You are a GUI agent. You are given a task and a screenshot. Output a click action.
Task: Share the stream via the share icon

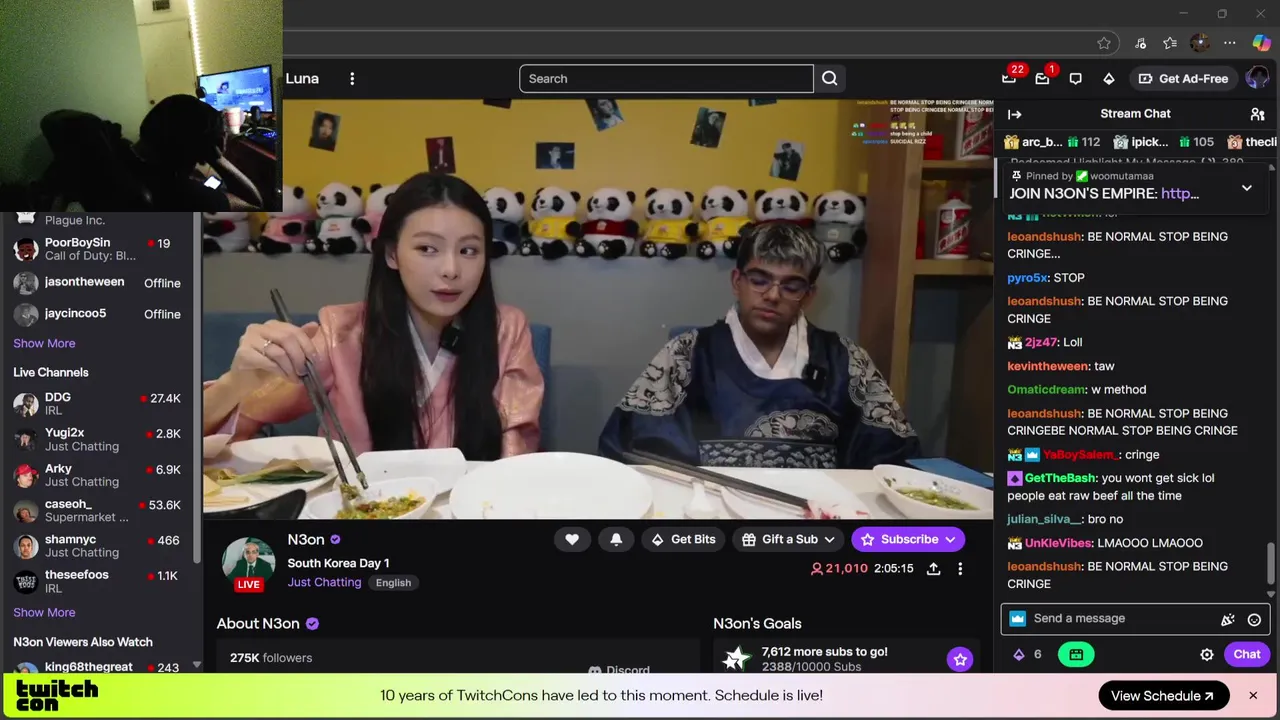(933, 568)
